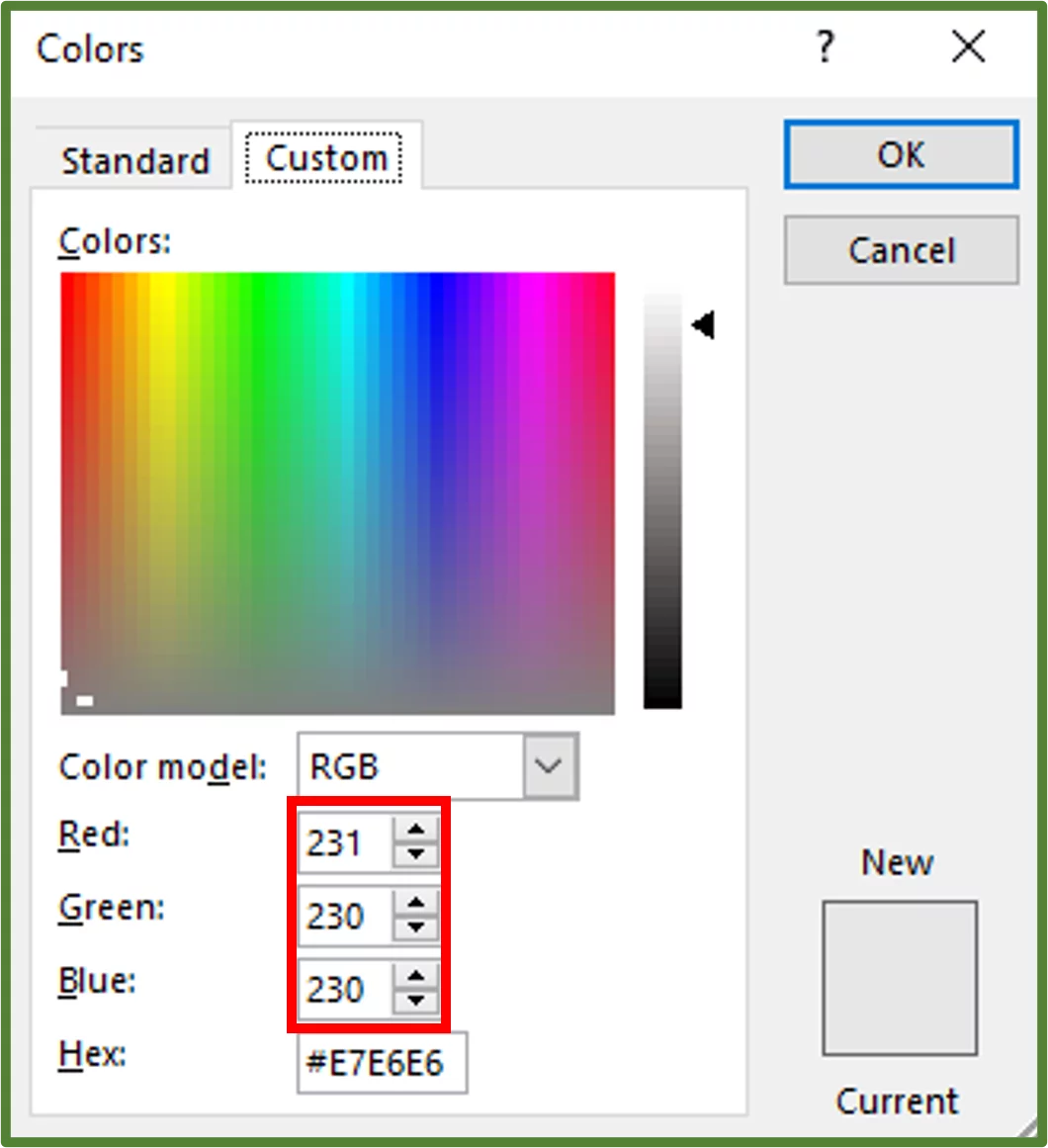The image size is (1048, 1148).
Task: Click the Help question mark icon
Action: coord(826,47)
